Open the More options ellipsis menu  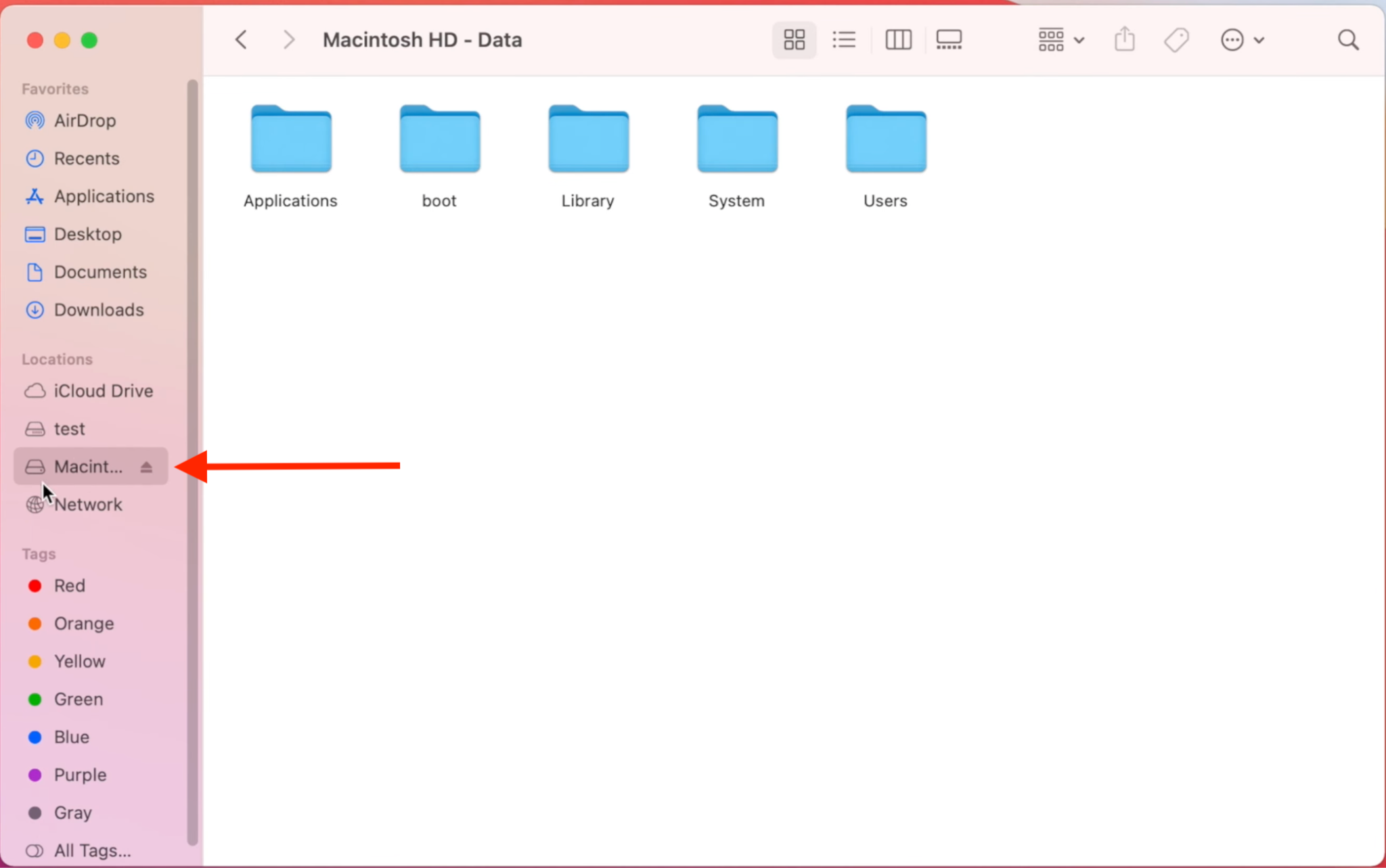click(x=1233, y=39)
